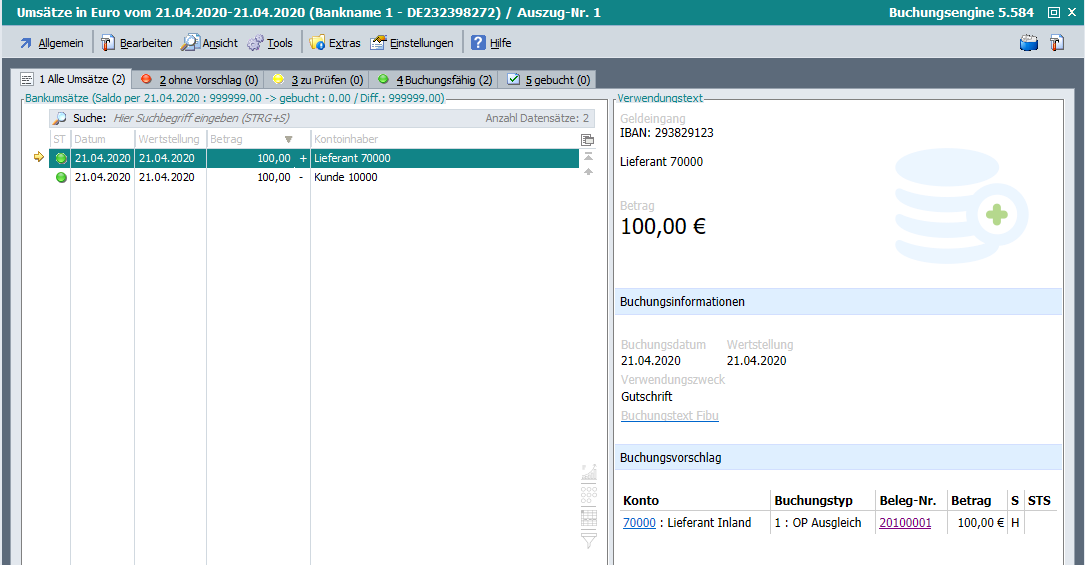Click green status dot of Kunde 10000
The height and width of the screenshot is (565, 1085).
point(61,177)
